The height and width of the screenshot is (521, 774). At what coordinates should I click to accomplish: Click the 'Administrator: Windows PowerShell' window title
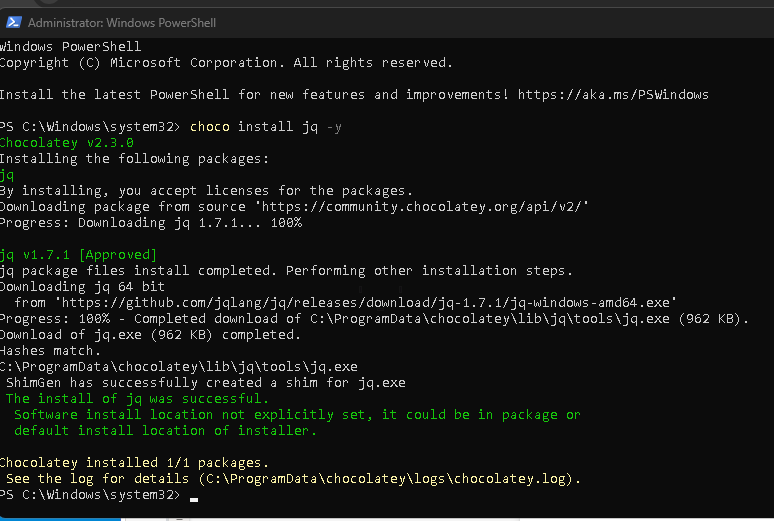click(x=121, y=23)
